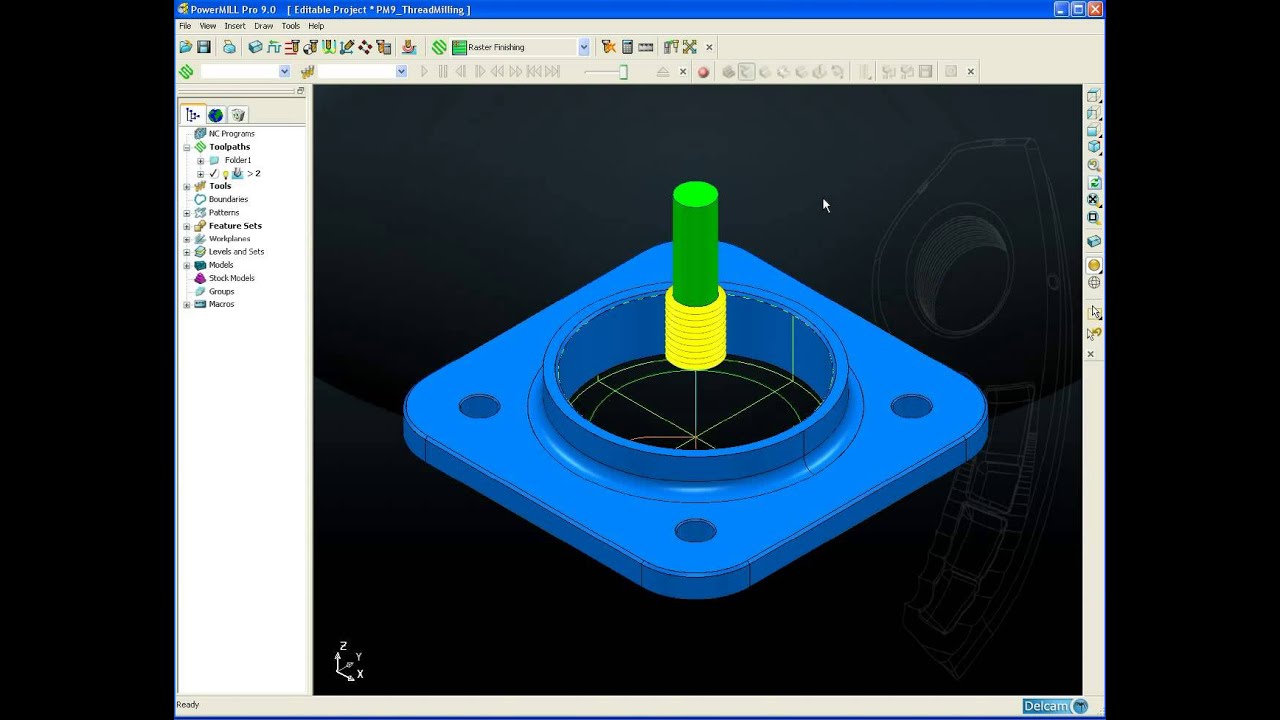Open the Insert menu
The width and height of the screenshot is (1280, 720).
tap(235, 26)
